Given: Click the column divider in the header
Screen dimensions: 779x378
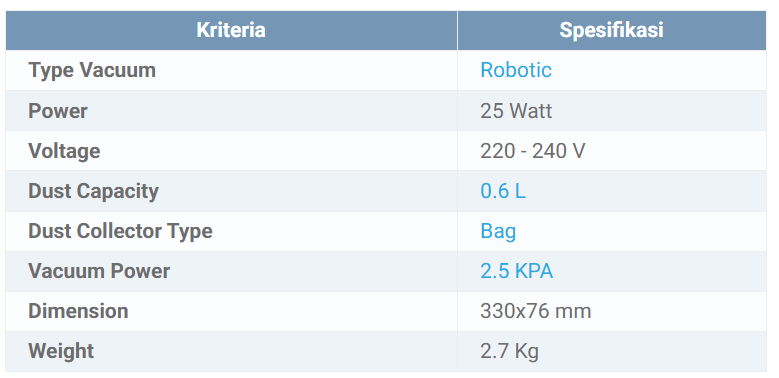Looking at the screenshot, I should [457, 30].
